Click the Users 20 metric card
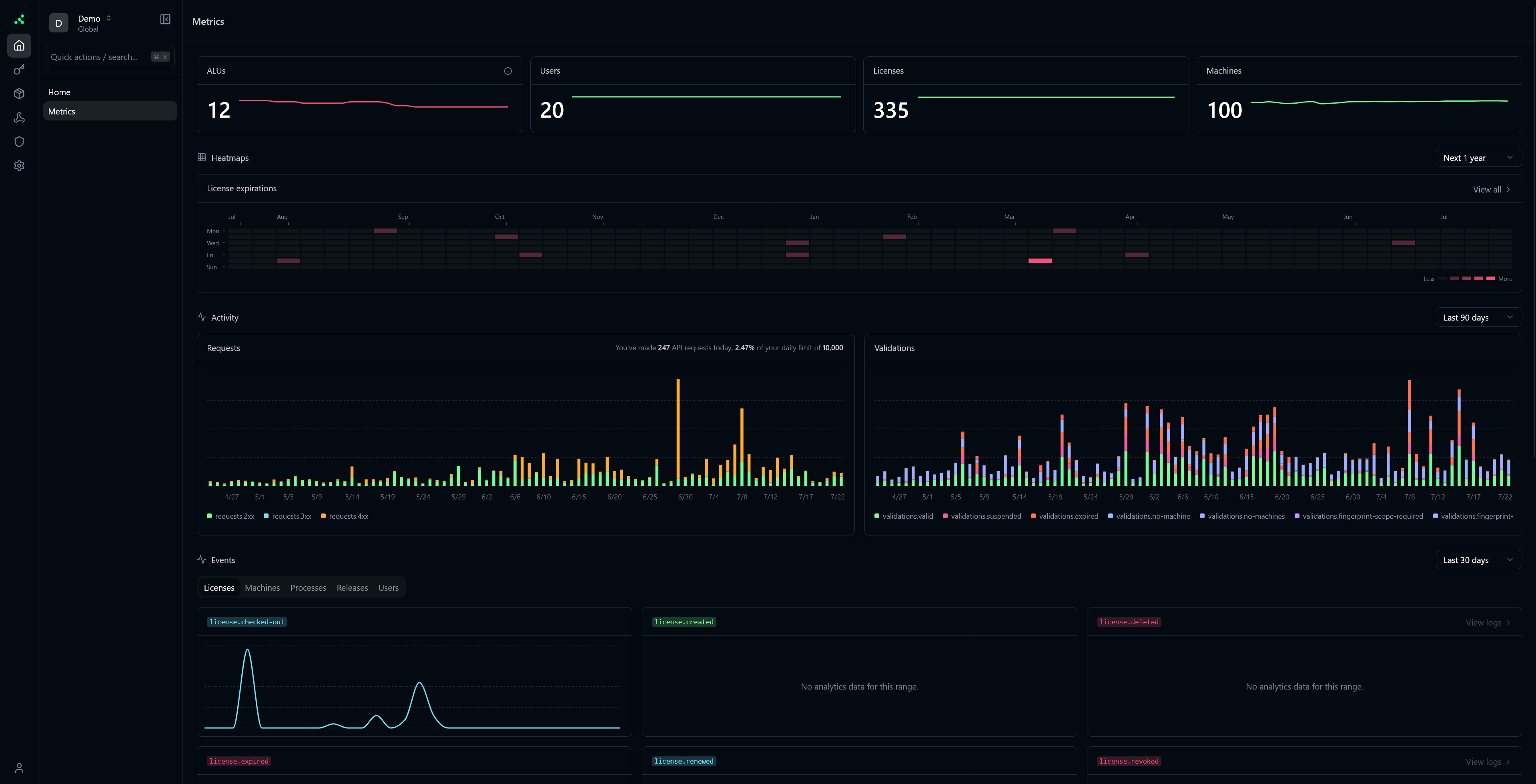This screenshot has width=1536, height=784. tap(693, 95)
